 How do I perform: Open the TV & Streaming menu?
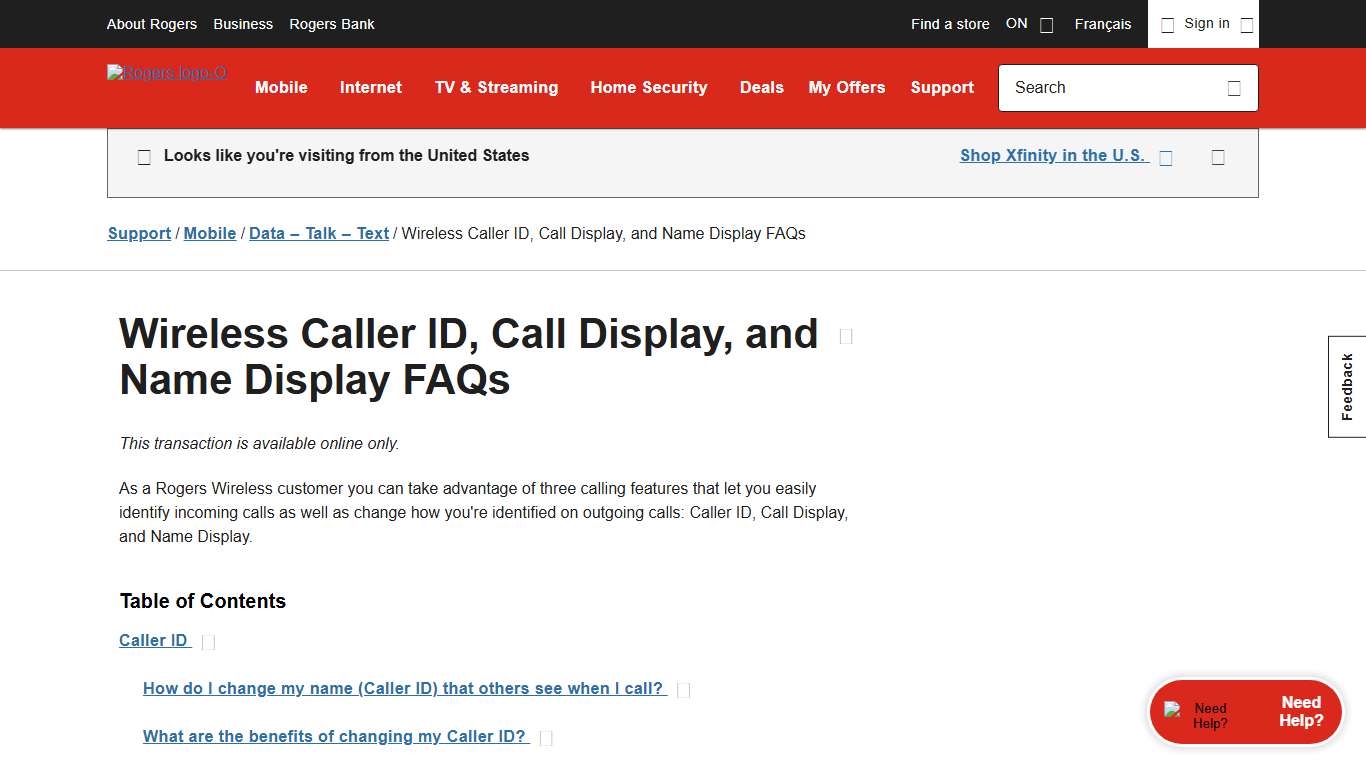[496, 88]
